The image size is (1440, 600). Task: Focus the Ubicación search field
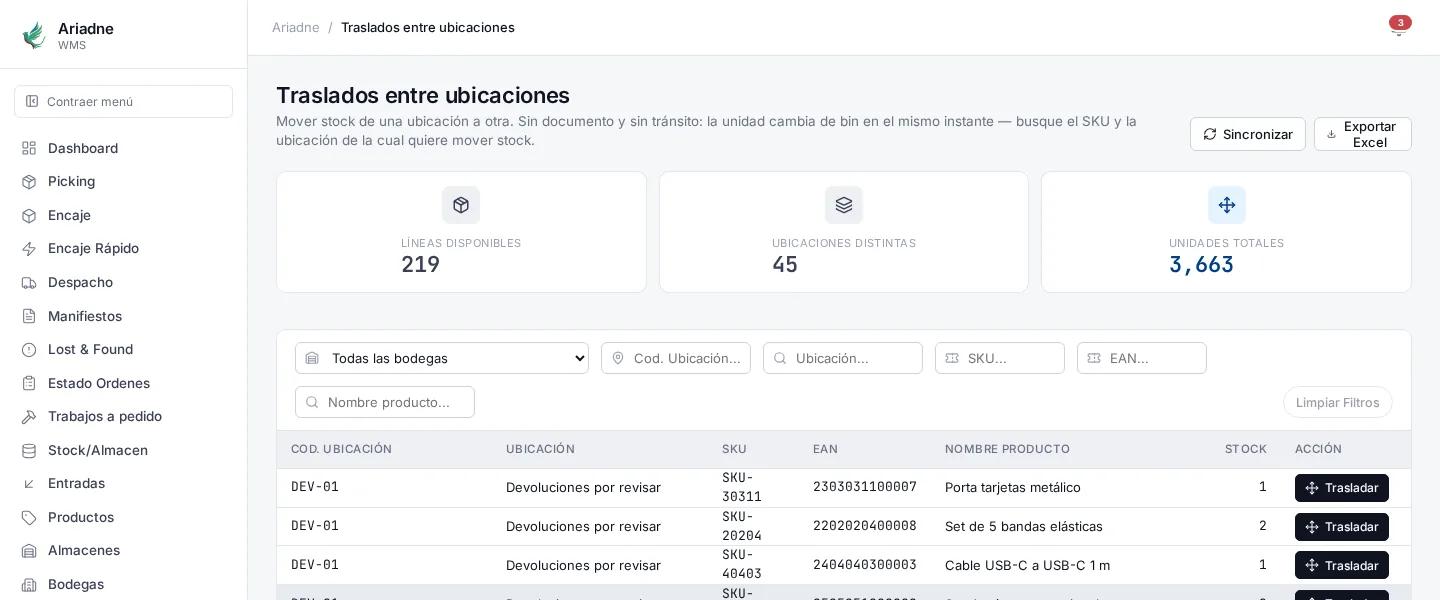[843, 358]
